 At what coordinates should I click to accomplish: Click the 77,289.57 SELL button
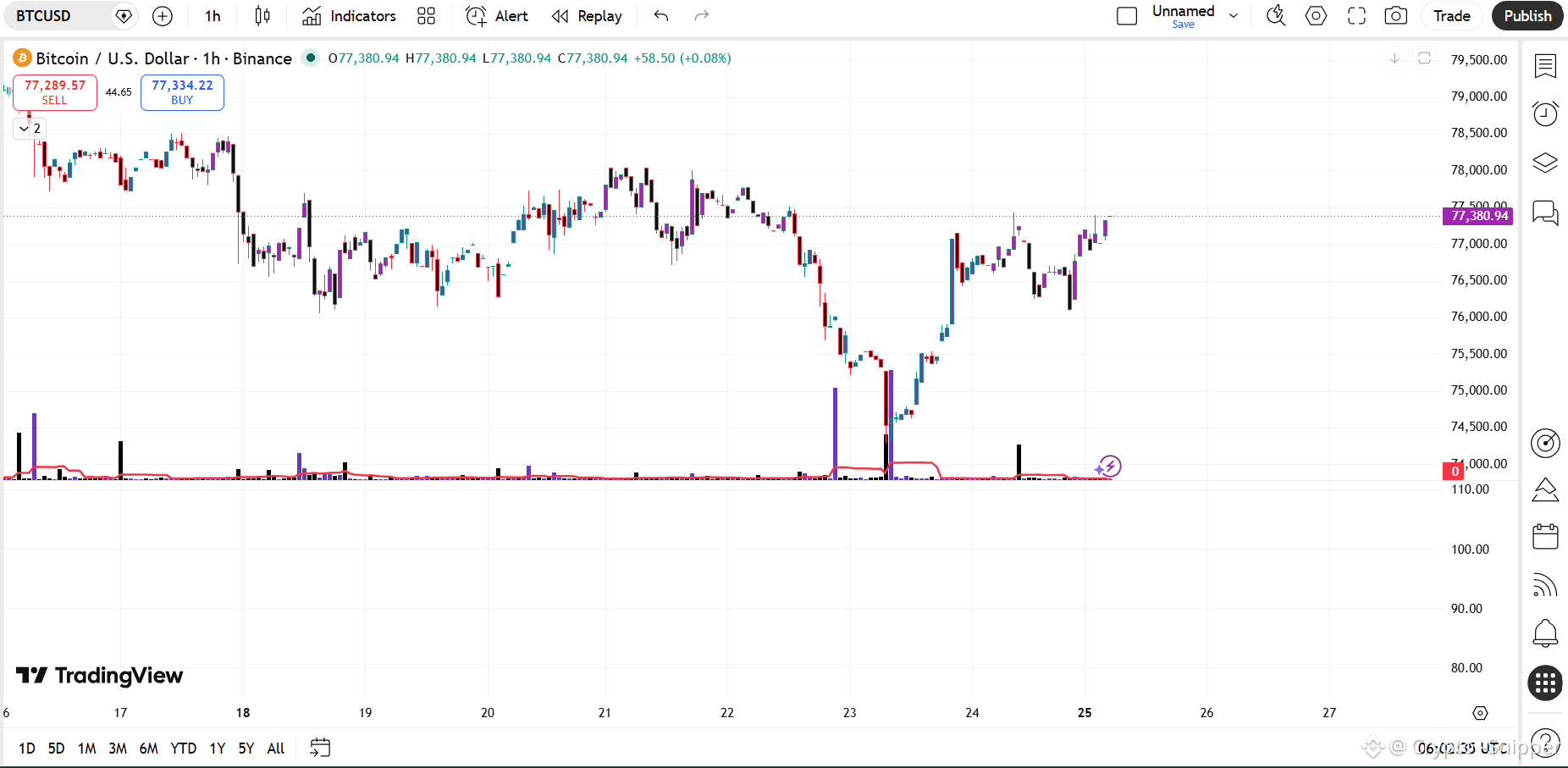(55, 92)
